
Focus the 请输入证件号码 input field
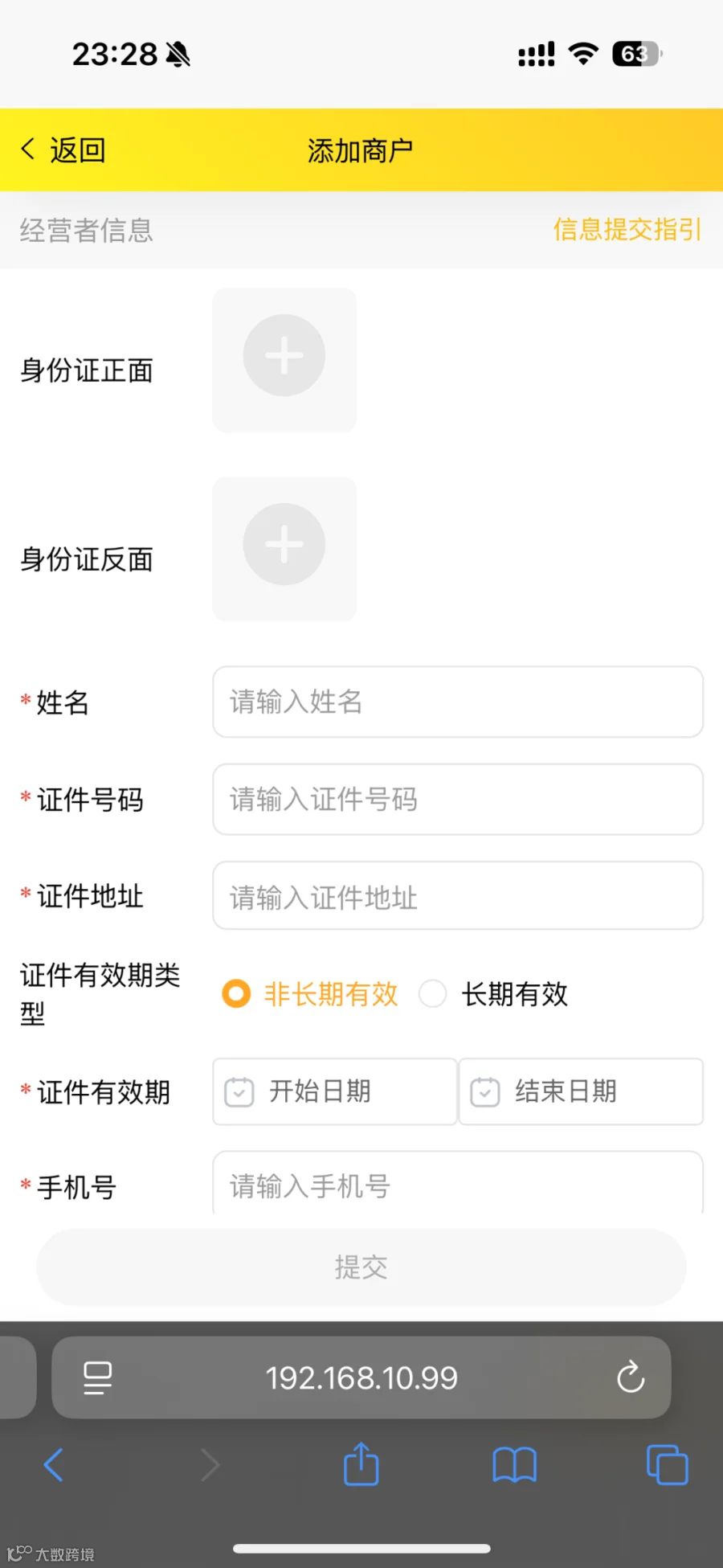(458, 800)
